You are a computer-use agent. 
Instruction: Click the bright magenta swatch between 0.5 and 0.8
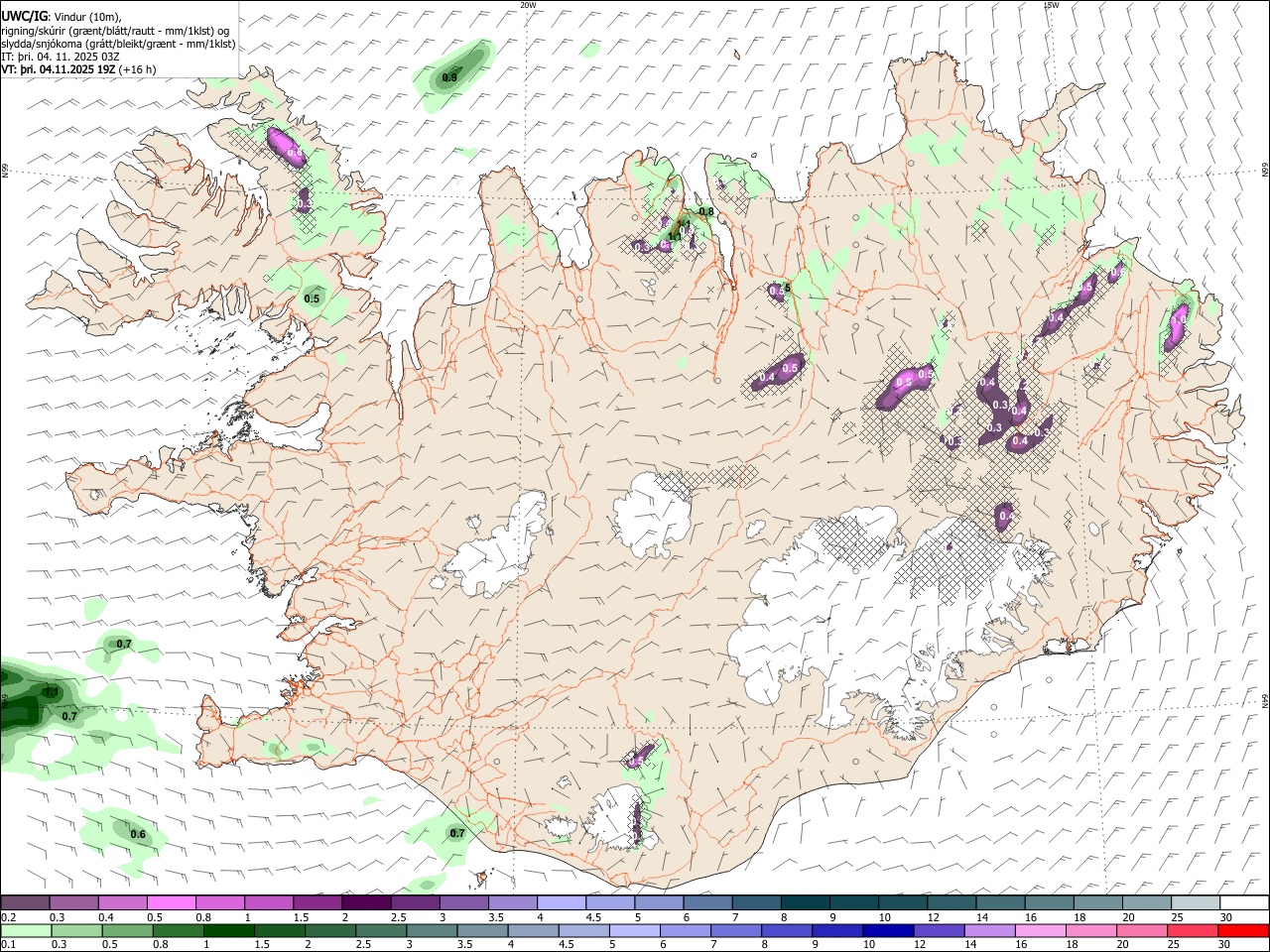click(171, 903)
